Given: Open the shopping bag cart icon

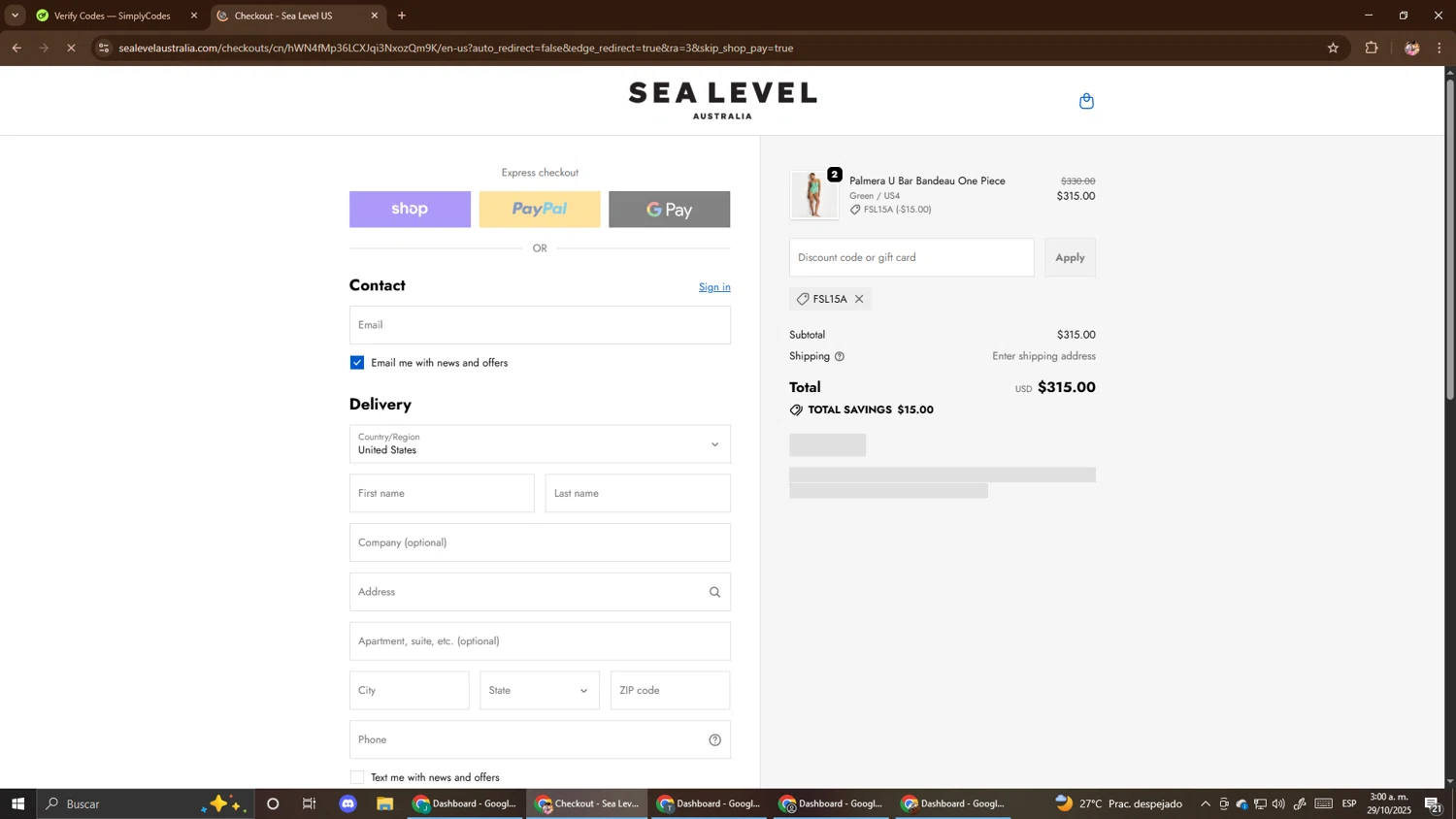Looking at the screenshot, I should 1086,101.
